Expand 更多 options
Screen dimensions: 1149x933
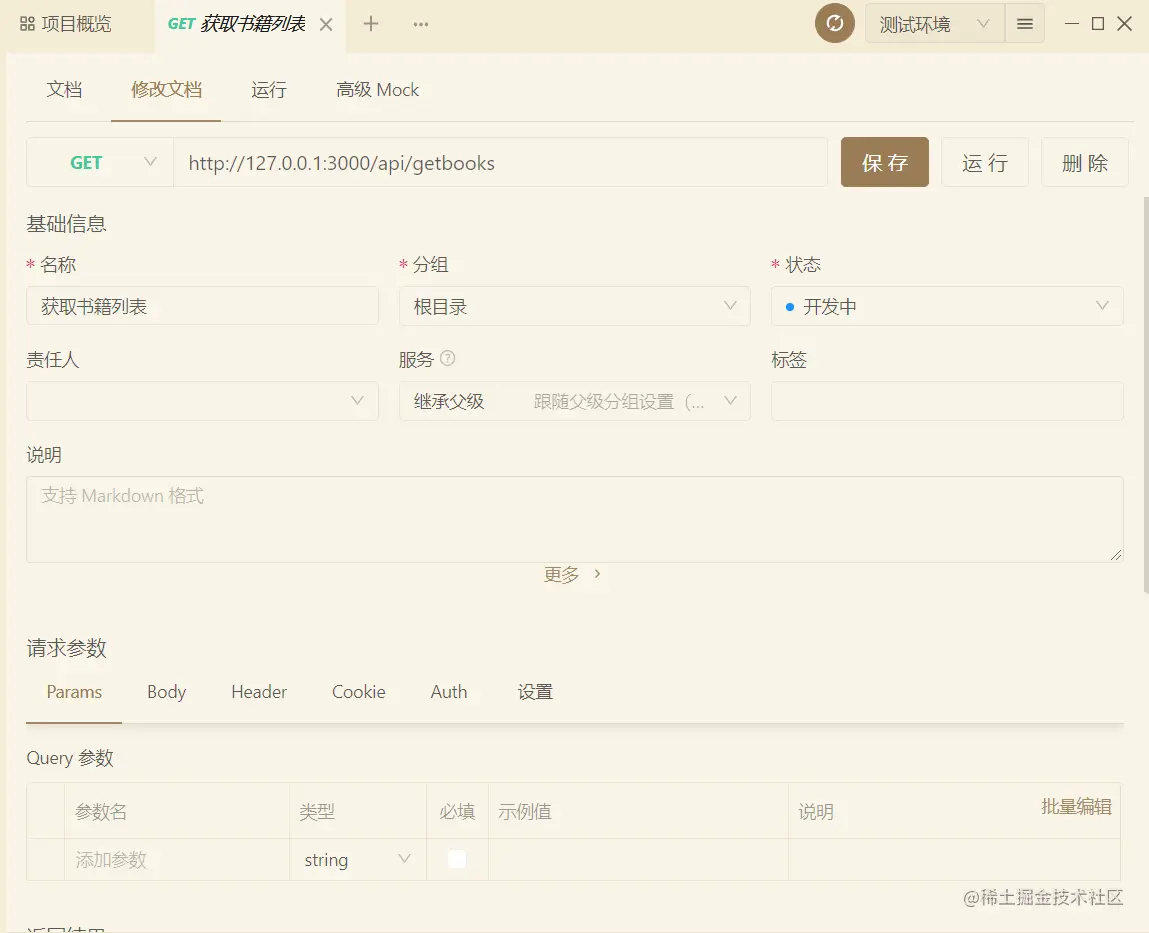coord(572,575)
